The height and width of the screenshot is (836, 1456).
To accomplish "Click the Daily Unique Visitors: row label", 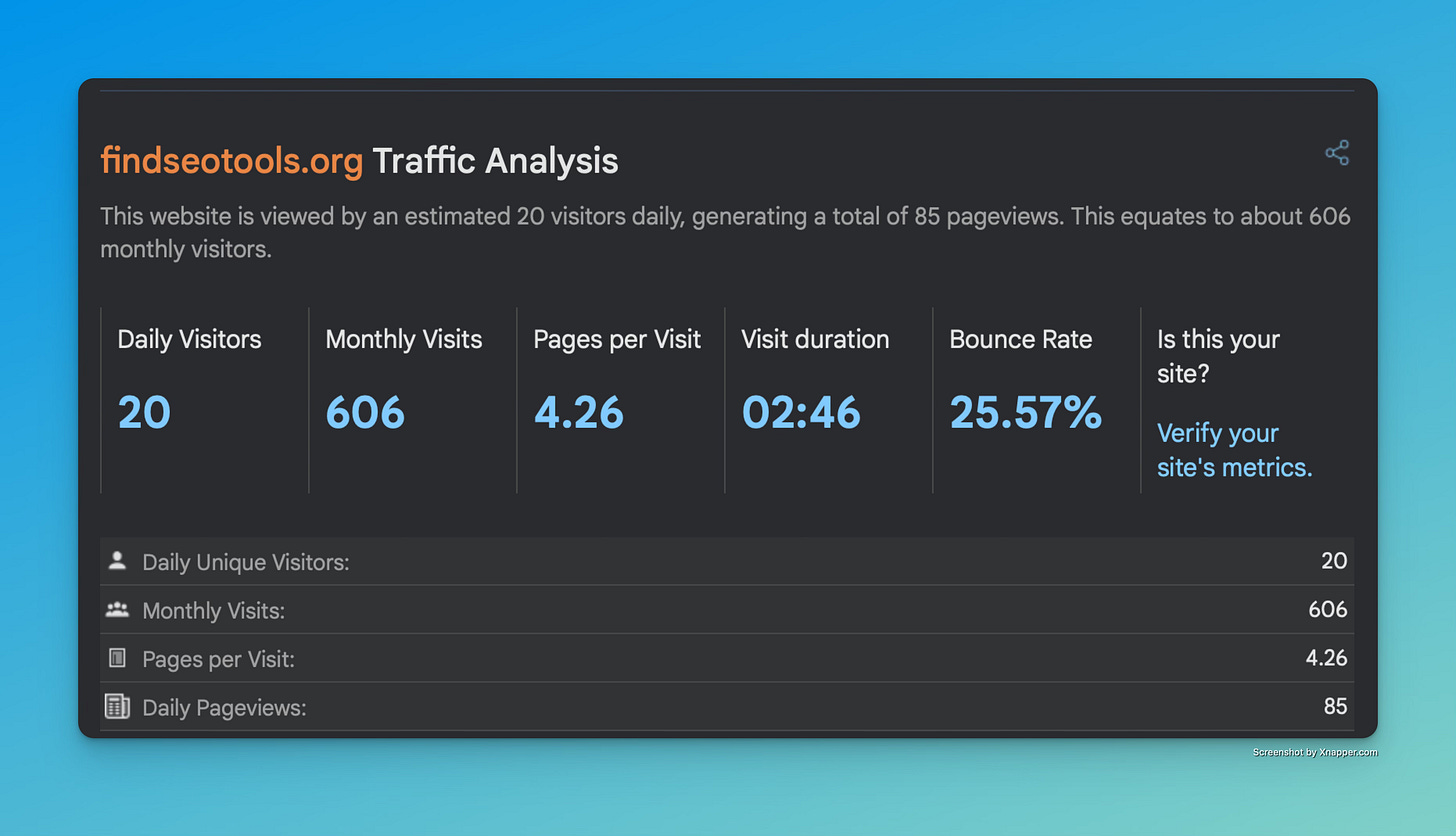I will pyautogui.click(x=246, y=562).
